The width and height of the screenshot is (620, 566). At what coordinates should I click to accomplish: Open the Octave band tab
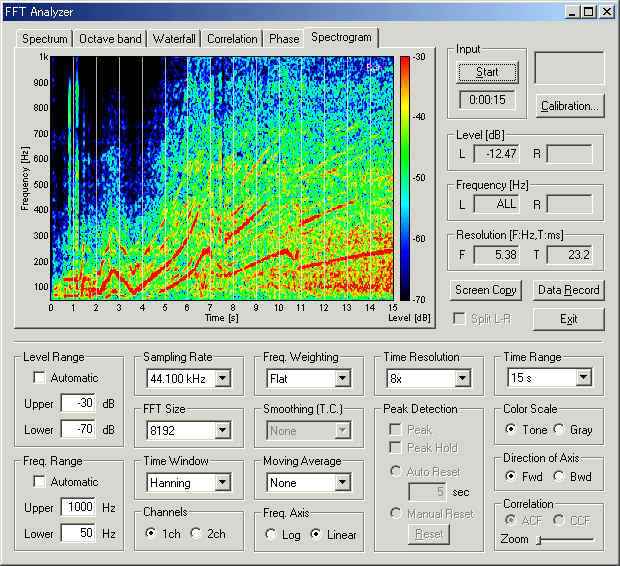[110, 39]
